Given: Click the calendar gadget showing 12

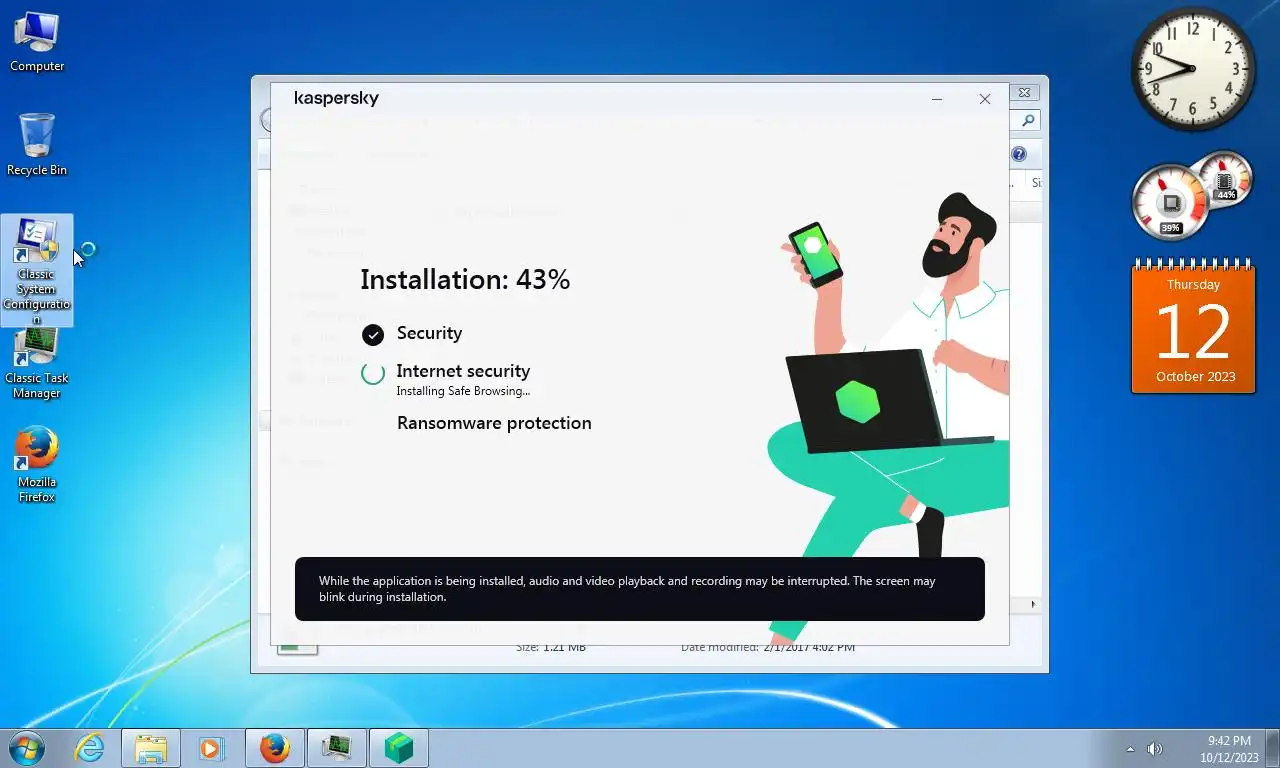Looking at the screenshot, I should pyautogui.click(x=1193, y=326).
